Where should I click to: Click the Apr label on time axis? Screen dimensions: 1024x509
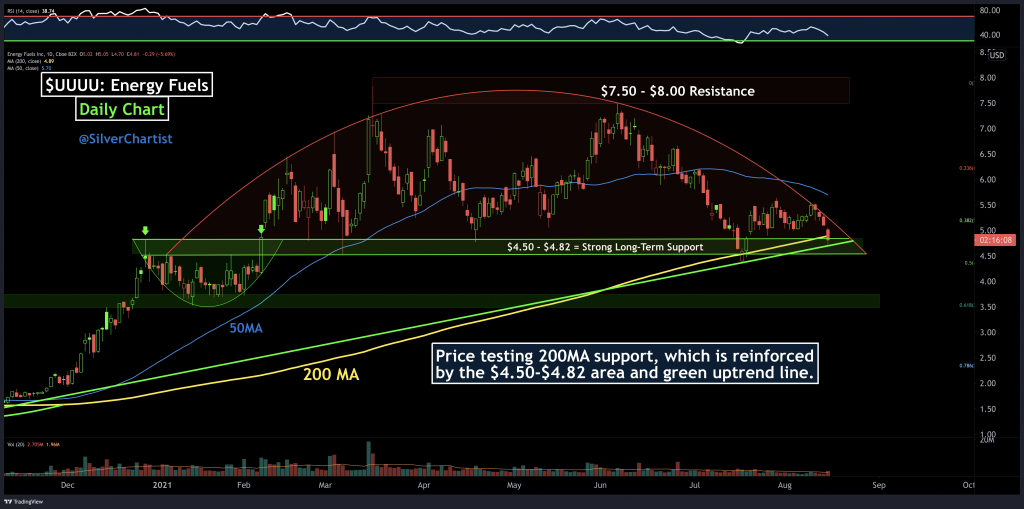pyautogui.click(x=423, y=485)
